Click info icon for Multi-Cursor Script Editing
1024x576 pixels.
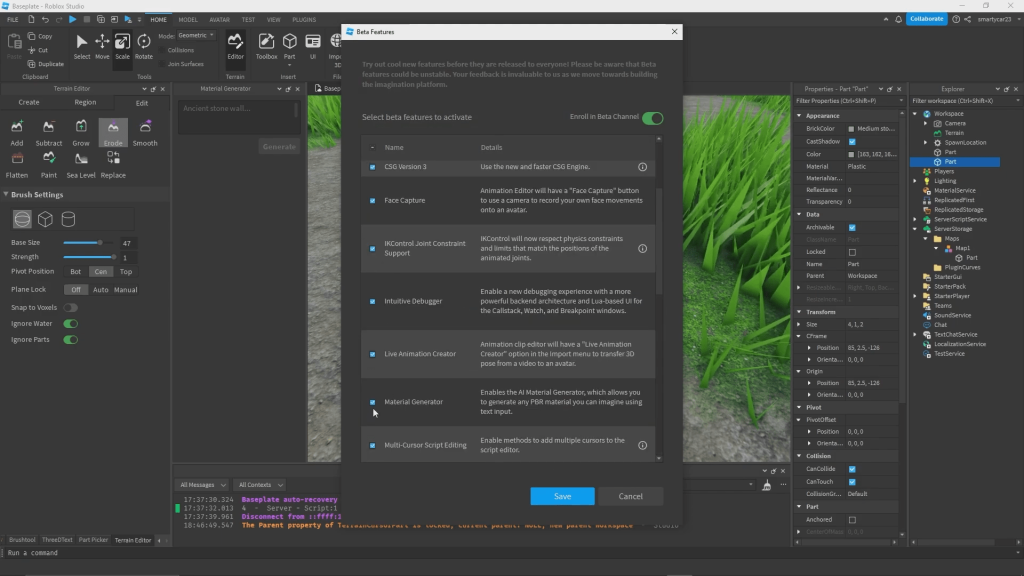coord(643,445)
